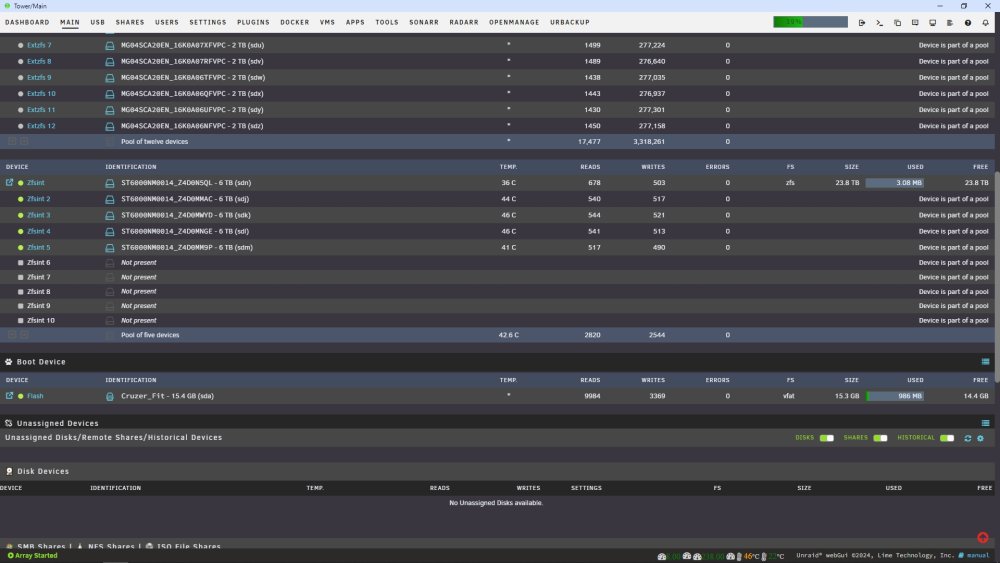The image size is (1000, 563).
Task: Open the Extzfs 10 device link
Action: (x=41, y=94)
